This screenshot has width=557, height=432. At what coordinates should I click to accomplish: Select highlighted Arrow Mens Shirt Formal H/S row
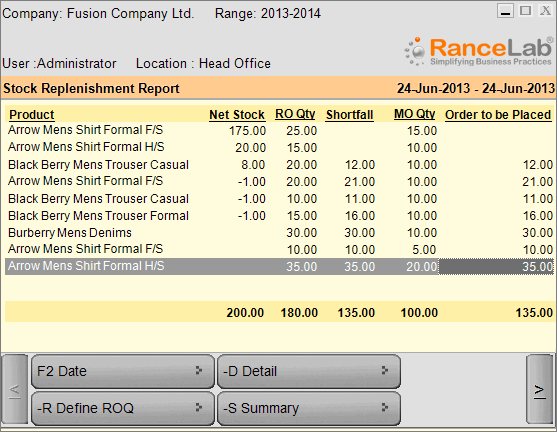279,266
